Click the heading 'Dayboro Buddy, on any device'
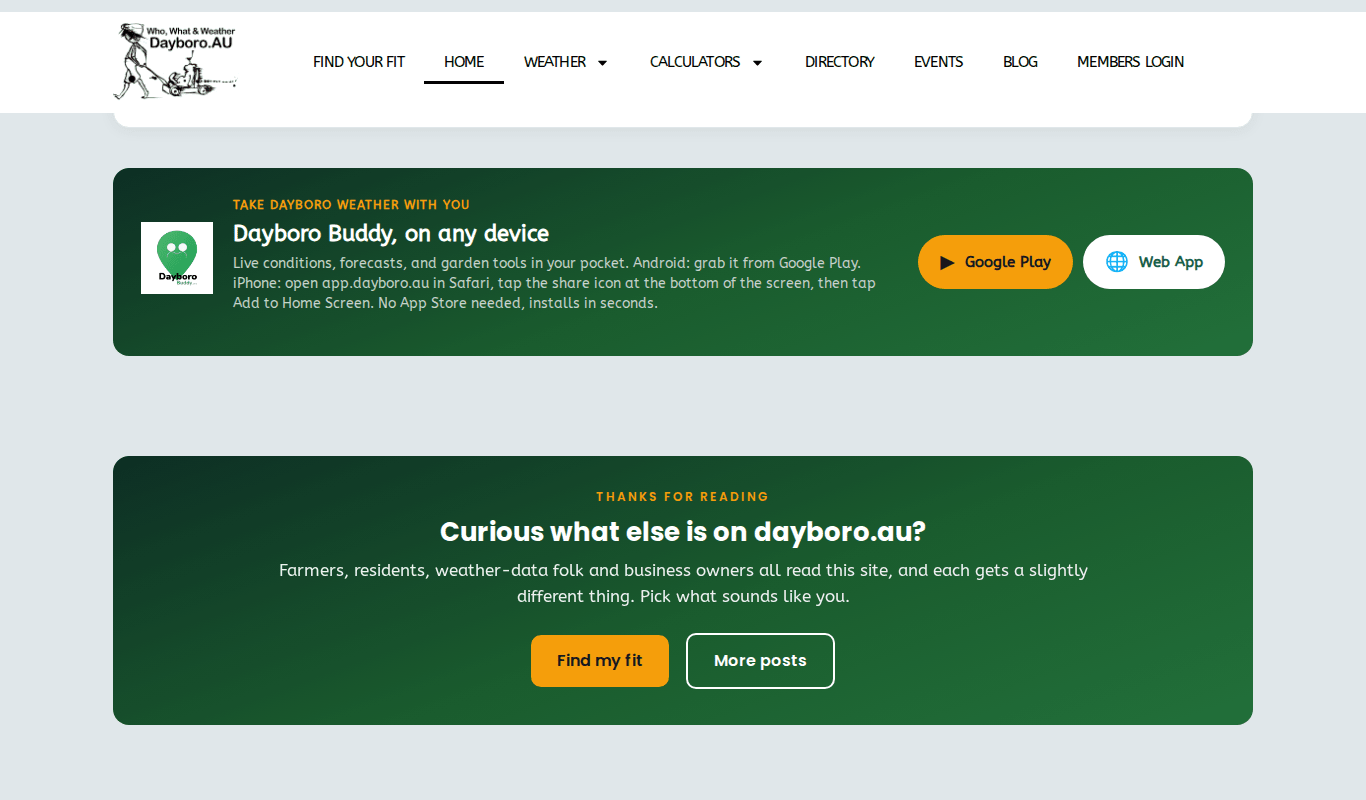This screenshot has width=1366, height=800. click(x=391, y=234)
